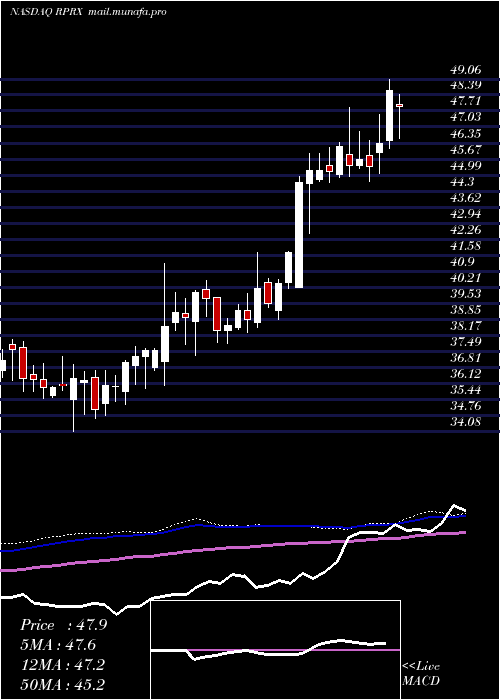Click the 34.08 price axis label

[466, 423]
